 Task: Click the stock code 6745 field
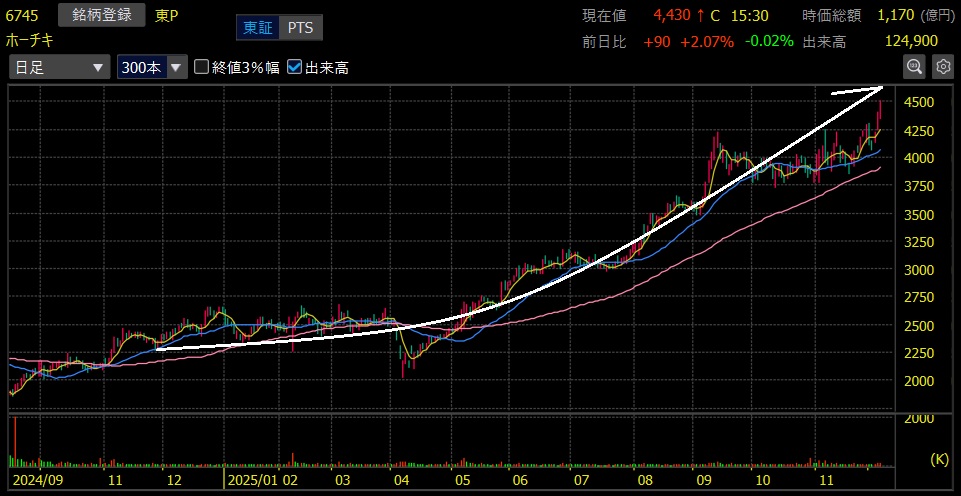coord(22,15)
